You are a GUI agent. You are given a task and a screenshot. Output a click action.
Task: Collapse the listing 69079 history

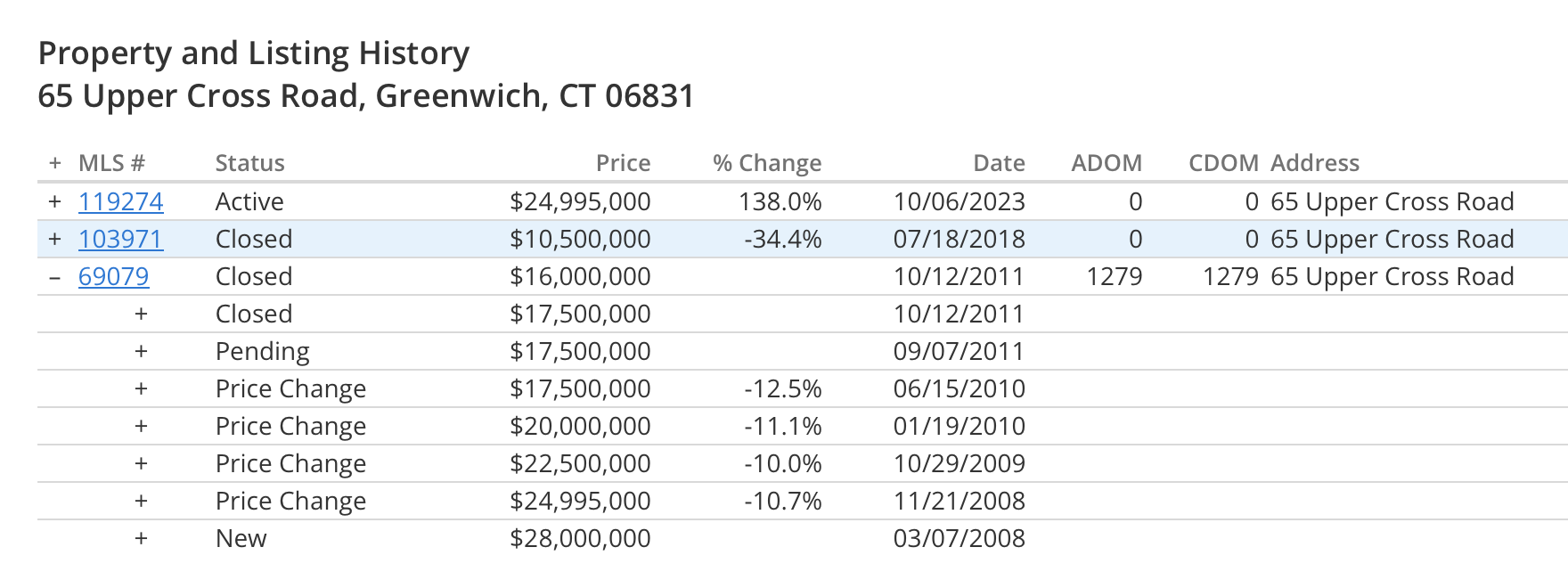[55, 277]
